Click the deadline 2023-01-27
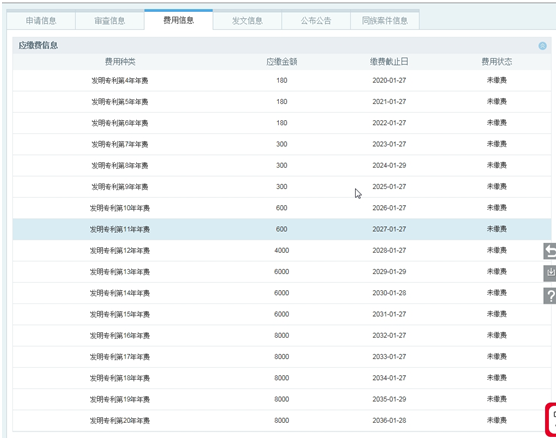Viewport: 558px width, 440px height. point(389,144)
